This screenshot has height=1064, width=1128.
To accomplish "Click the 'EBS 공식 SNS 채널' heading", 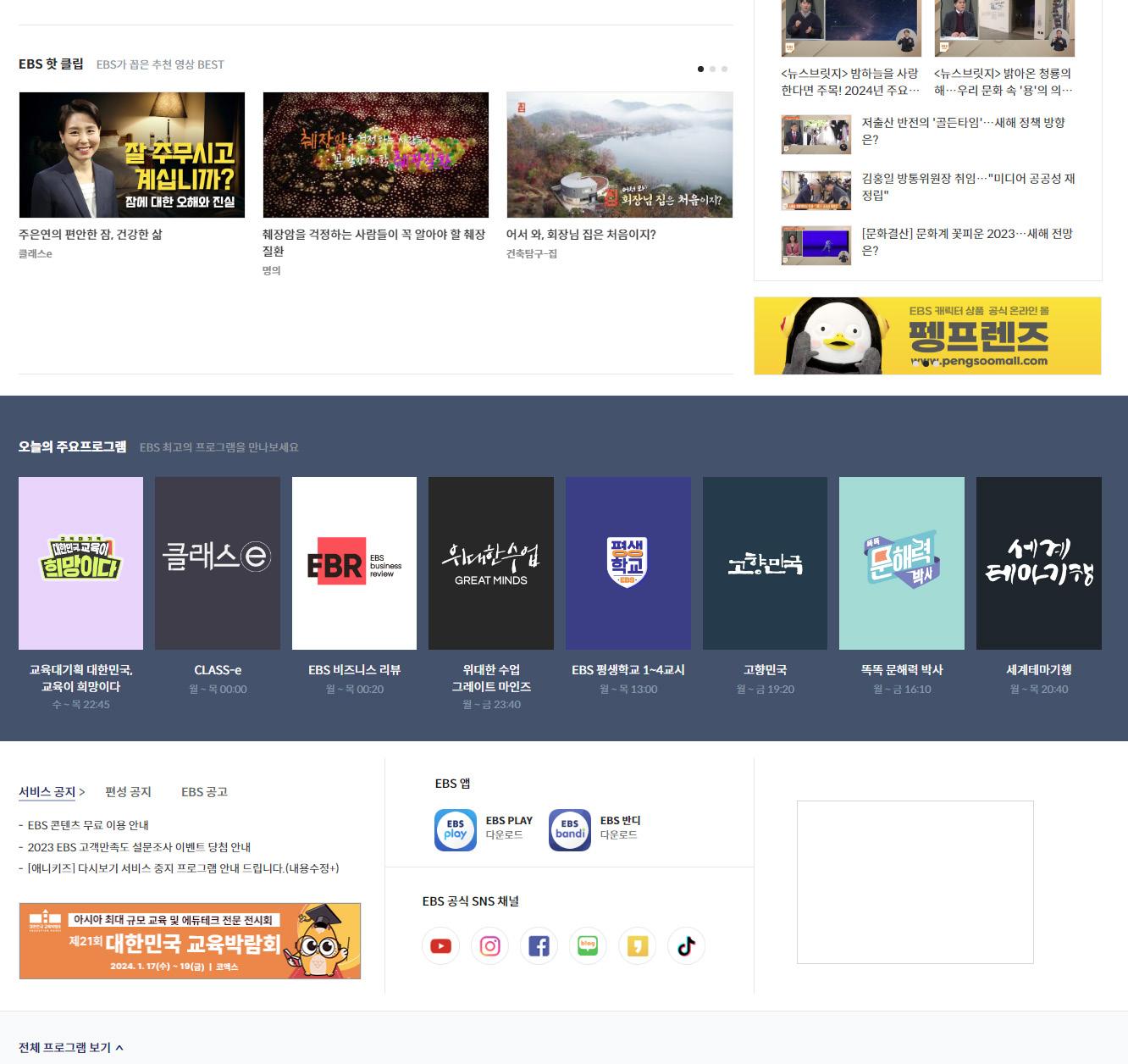I will pos(471,901).
